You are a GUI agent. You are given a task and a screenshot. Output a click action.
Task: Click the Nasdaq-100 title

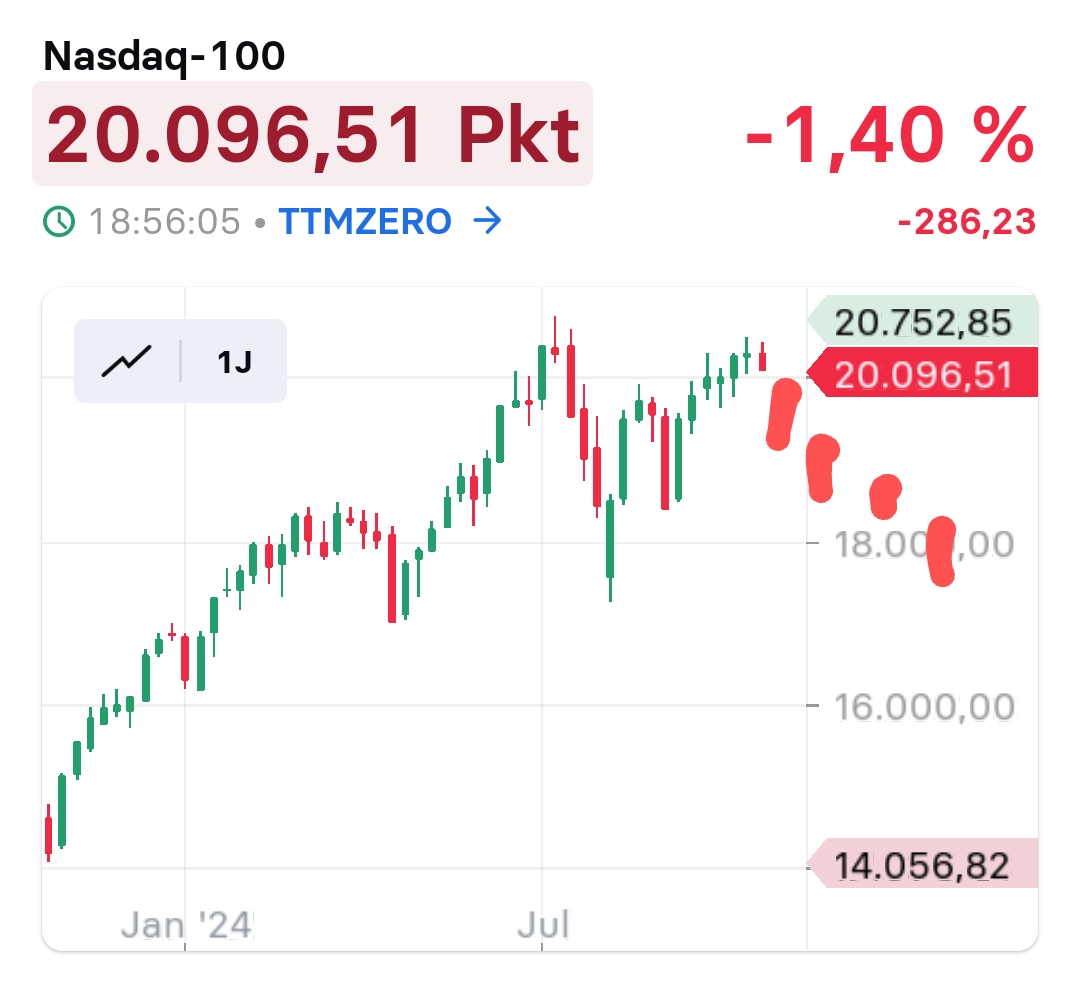[x=165, y=57]
